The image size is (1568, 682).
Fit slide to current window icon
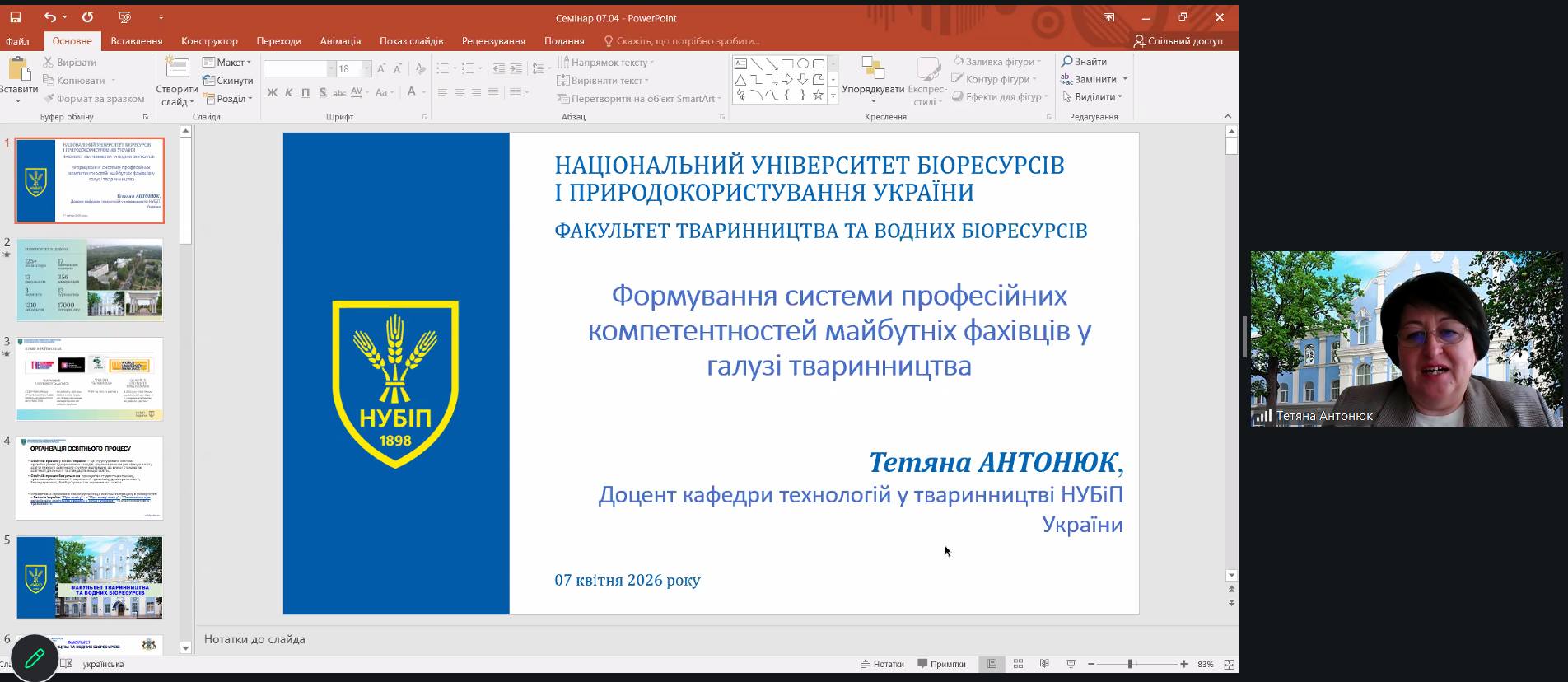click(1229, 664)
